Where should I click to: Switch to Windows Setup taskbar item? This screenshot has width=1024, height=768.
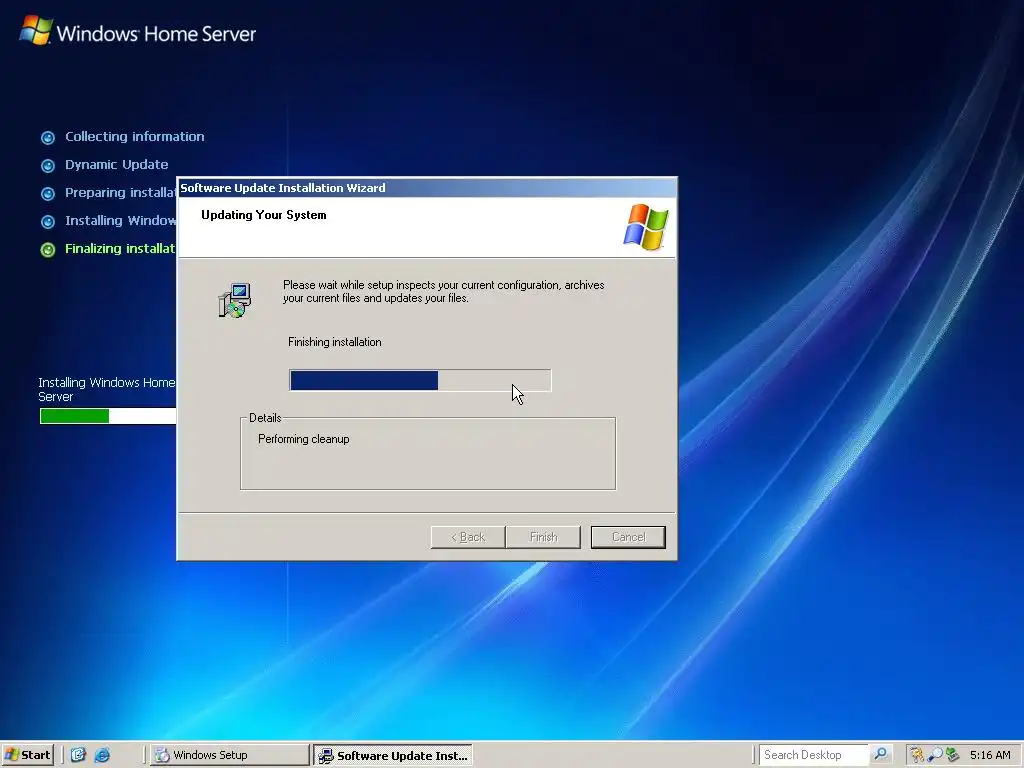point(229,755)
